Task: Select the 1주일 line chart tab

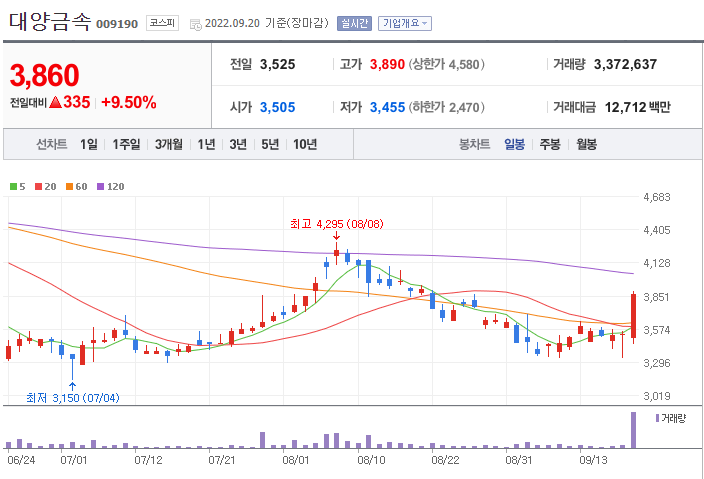Action: [x=126, y=145]
